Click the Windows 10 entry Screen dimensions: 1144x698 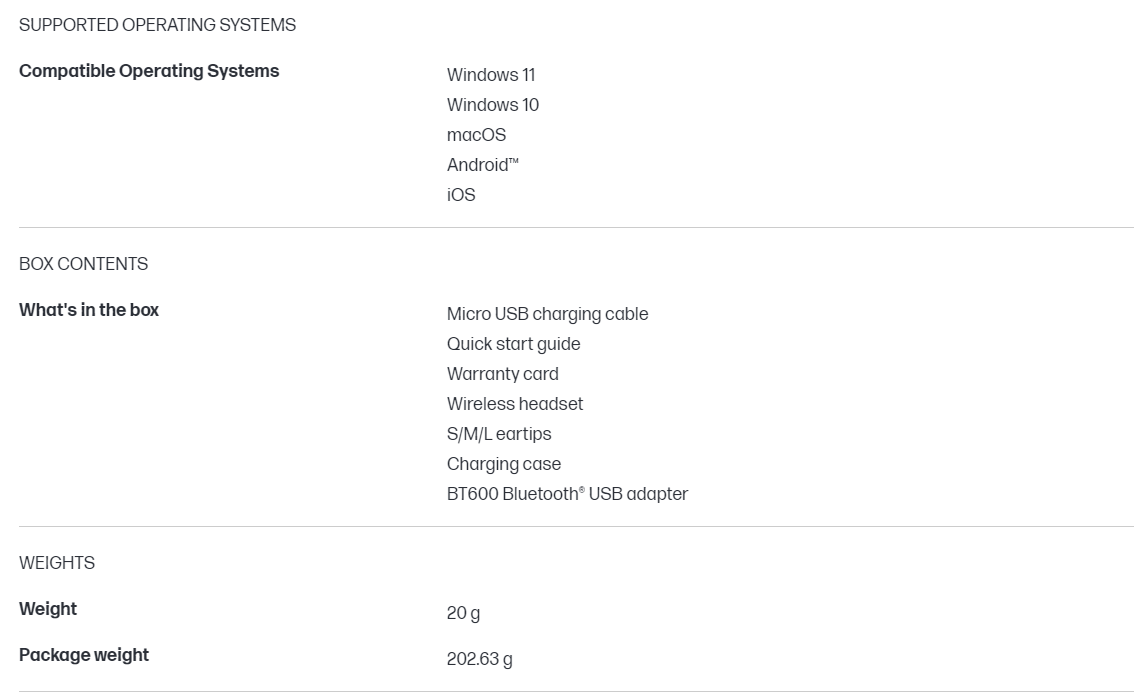[x=493, y=105]
